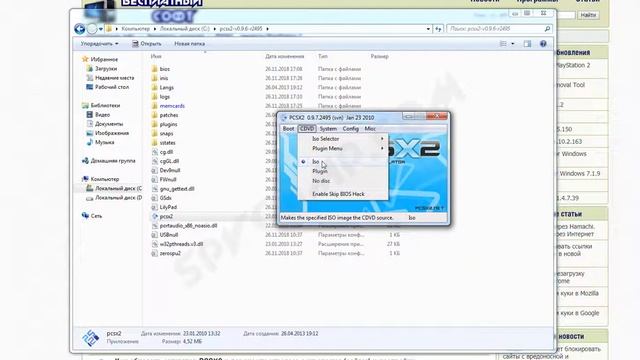
Task: Click the logs folder icon
Action: [154, 97]
